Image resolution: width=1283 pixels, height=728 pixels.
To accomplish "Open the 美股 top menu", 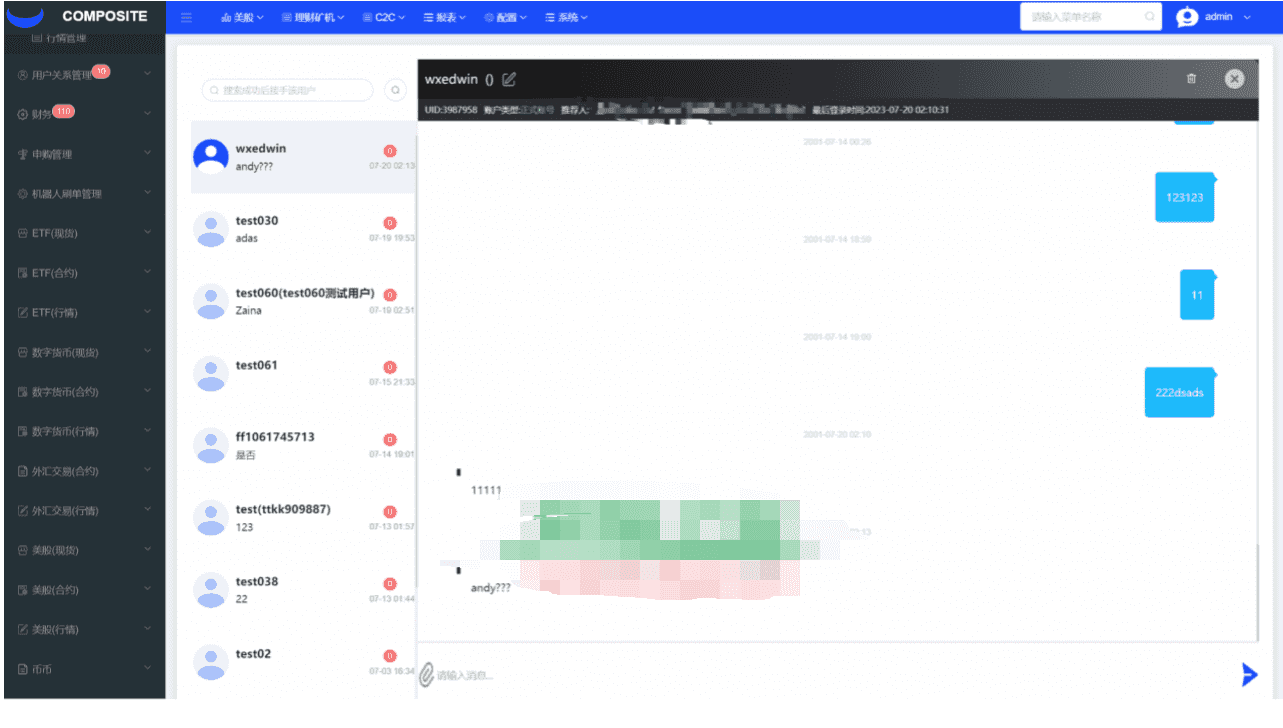I will (242, 17).
